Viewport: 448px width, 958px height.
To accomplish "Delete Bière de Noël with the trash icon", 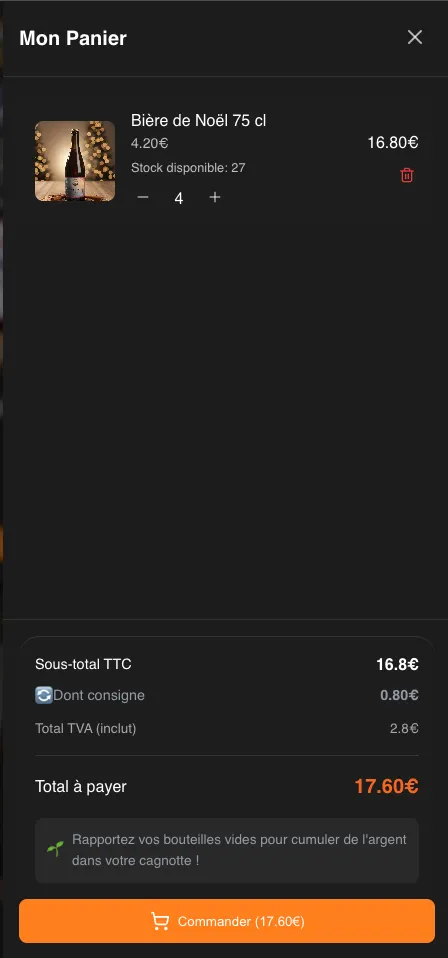I will pos(406,176).
